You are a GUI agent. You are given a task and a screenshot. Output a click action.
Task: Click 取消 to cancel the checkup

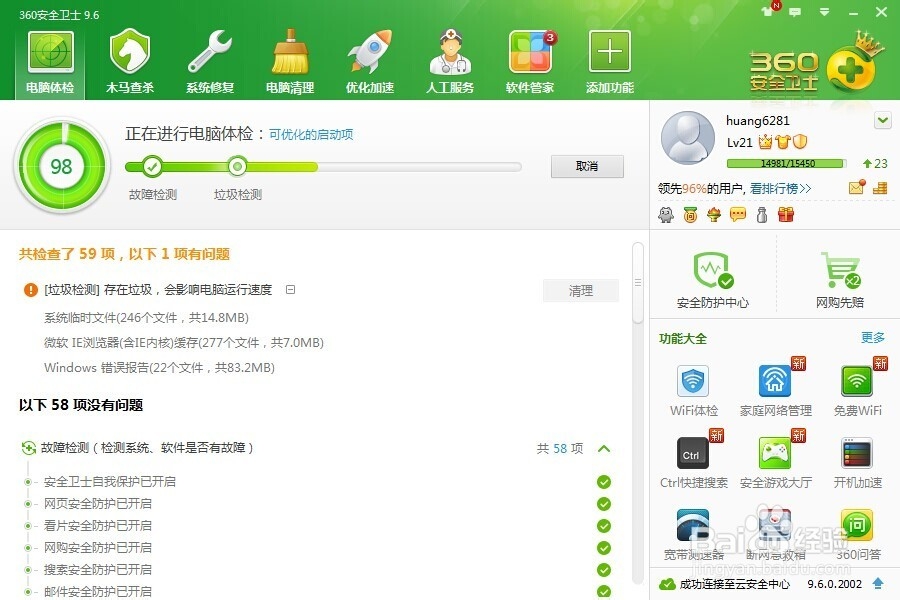[587, 166]
